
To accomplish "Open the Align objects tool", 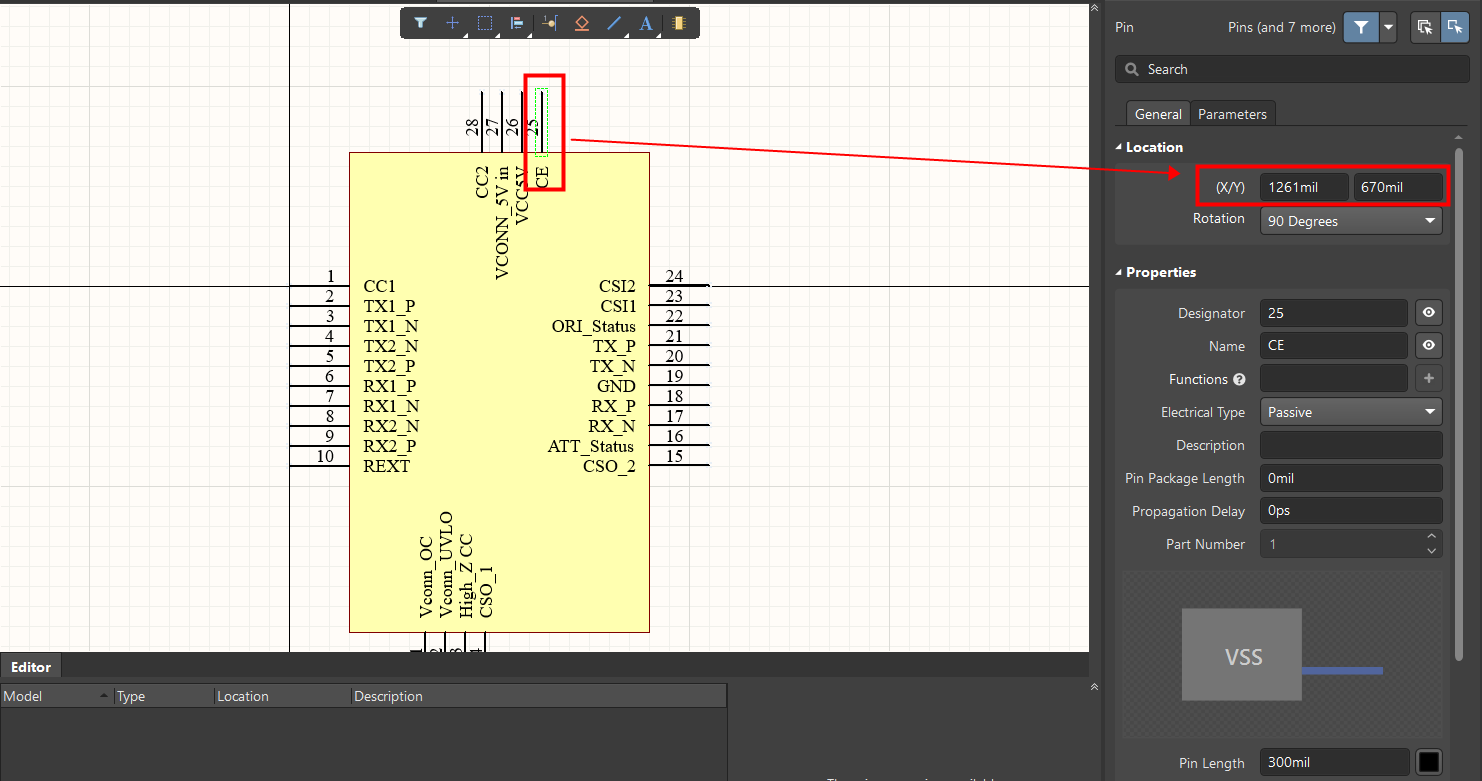I will (517, 23).
